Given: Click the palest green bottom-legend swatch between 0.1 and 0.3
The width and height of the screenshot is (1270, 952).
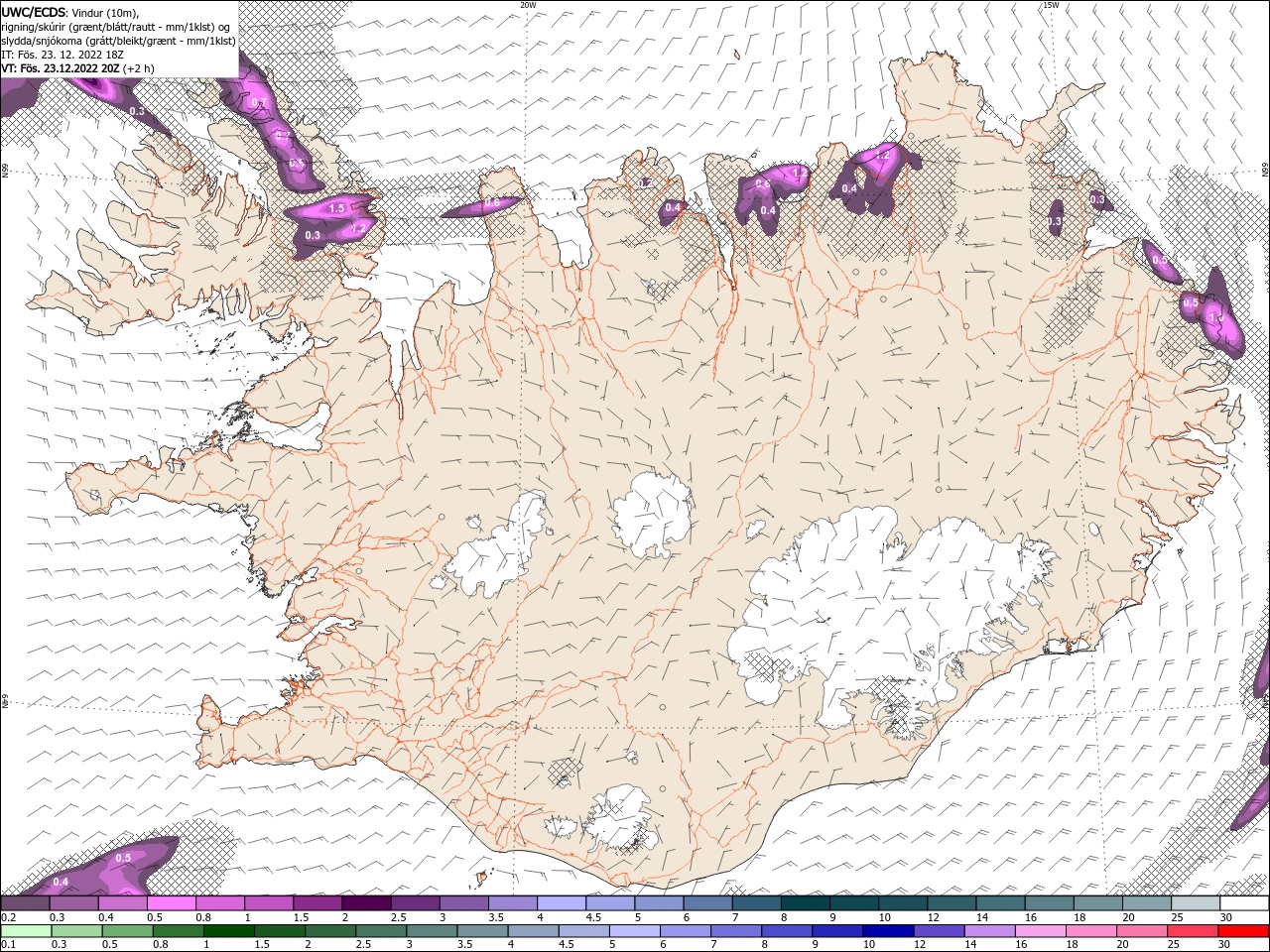Looking at the screenshot, I should (26, 931).
